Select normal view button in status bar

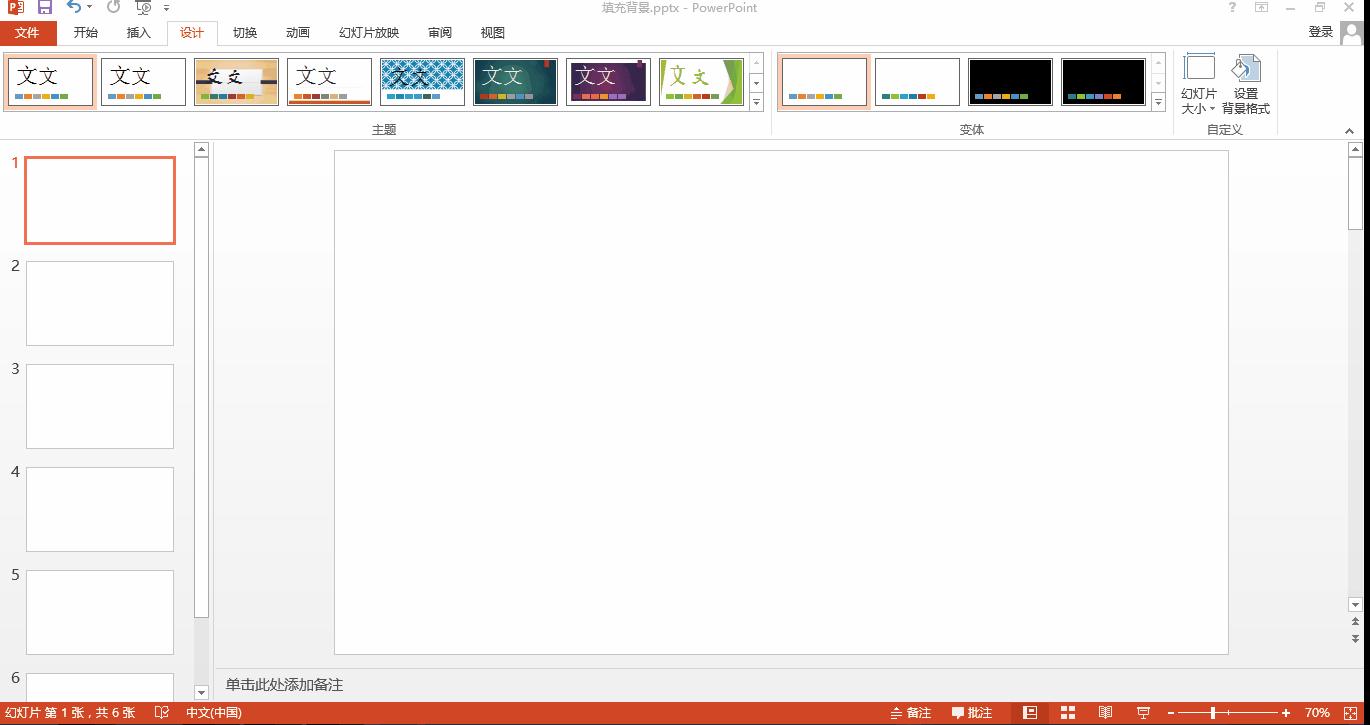pyautogui.click(x=1030, y=713)
